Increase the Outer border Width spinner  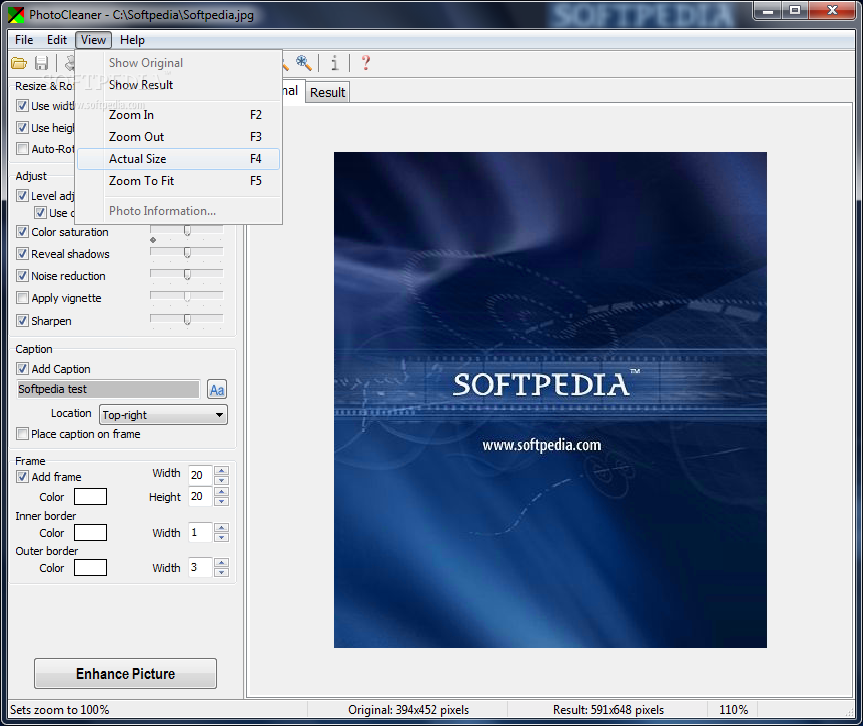pyautogui.click(x=221, y=563)
